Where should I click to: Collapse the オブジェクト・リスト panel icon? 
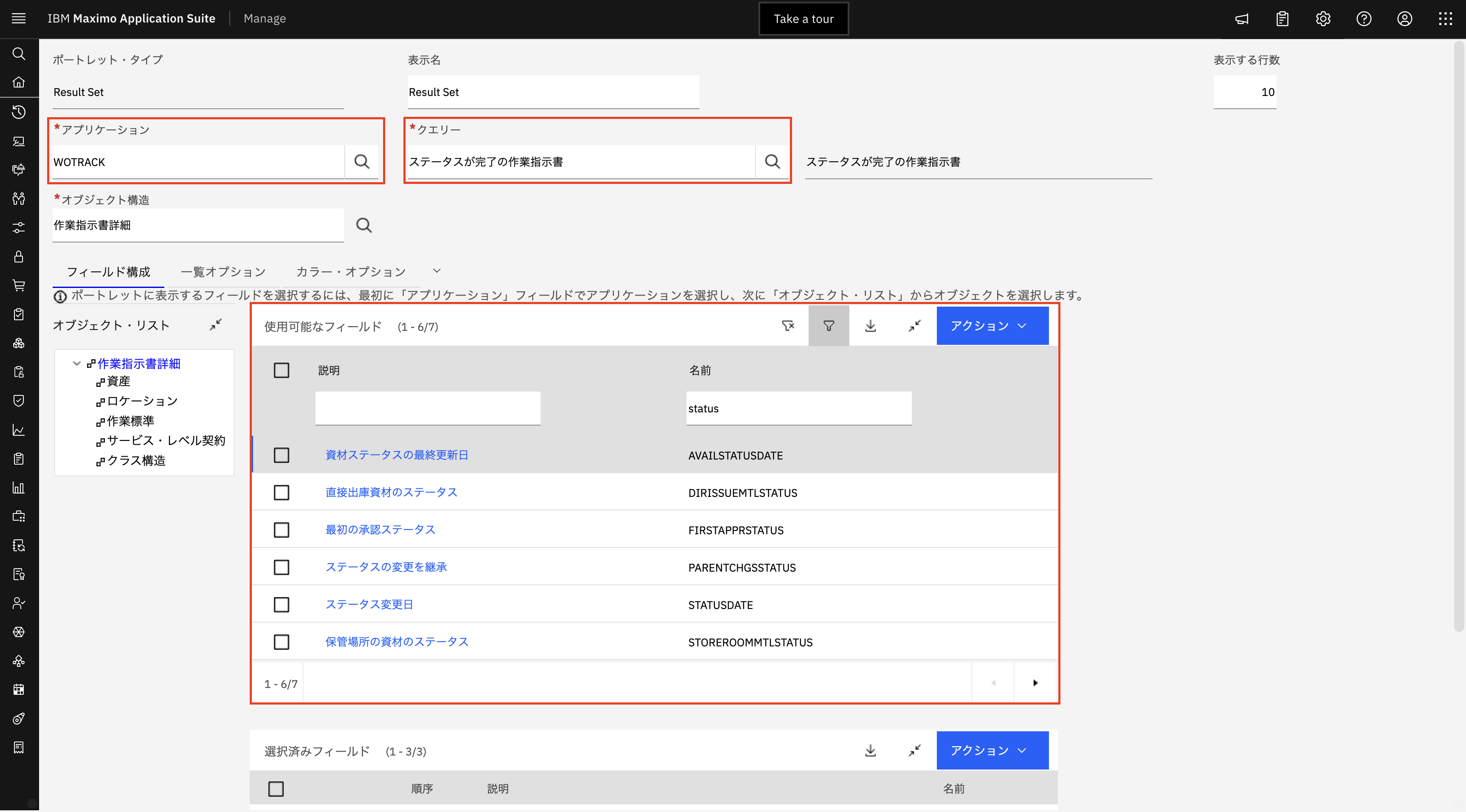click(x=216, y=324)
